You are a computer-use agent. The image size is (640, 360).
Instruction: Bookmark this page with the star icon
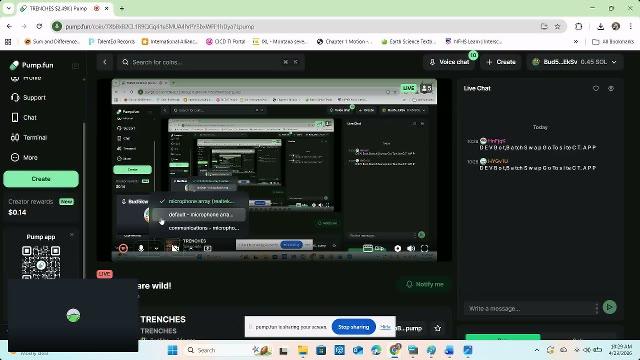(x=557, y=27)
